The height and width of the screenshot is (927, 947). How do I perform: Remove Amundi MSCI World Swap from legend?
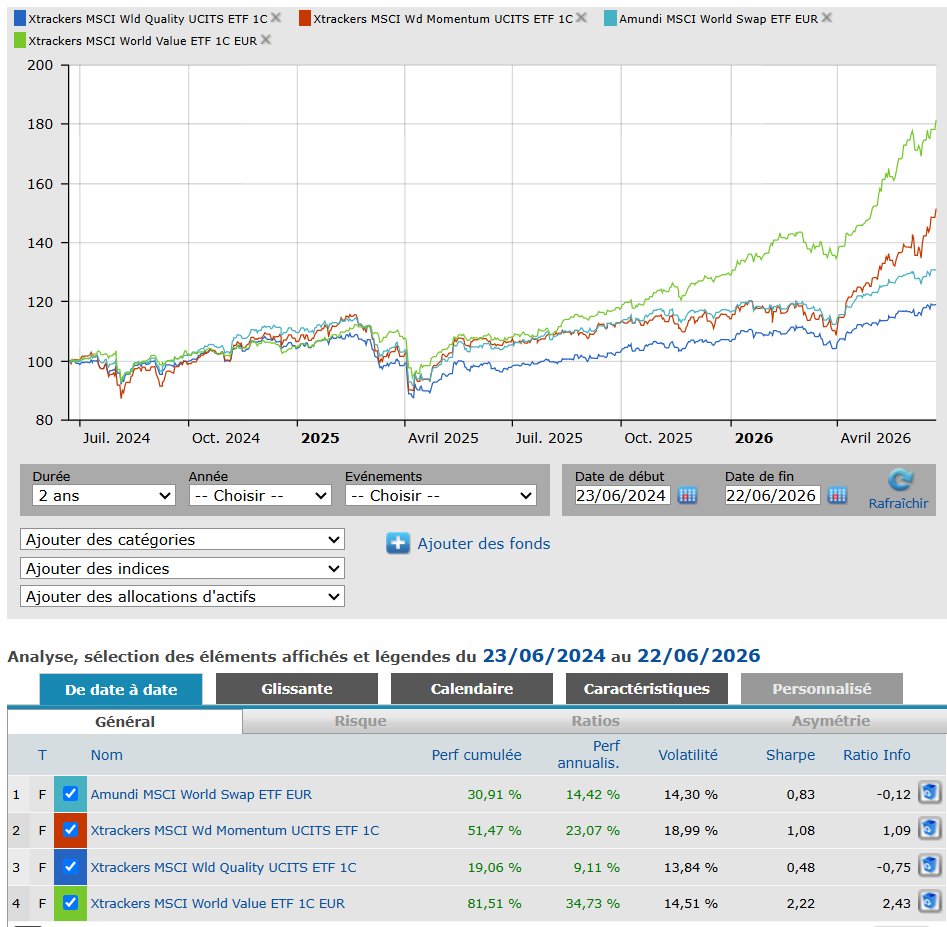[827, 18]
